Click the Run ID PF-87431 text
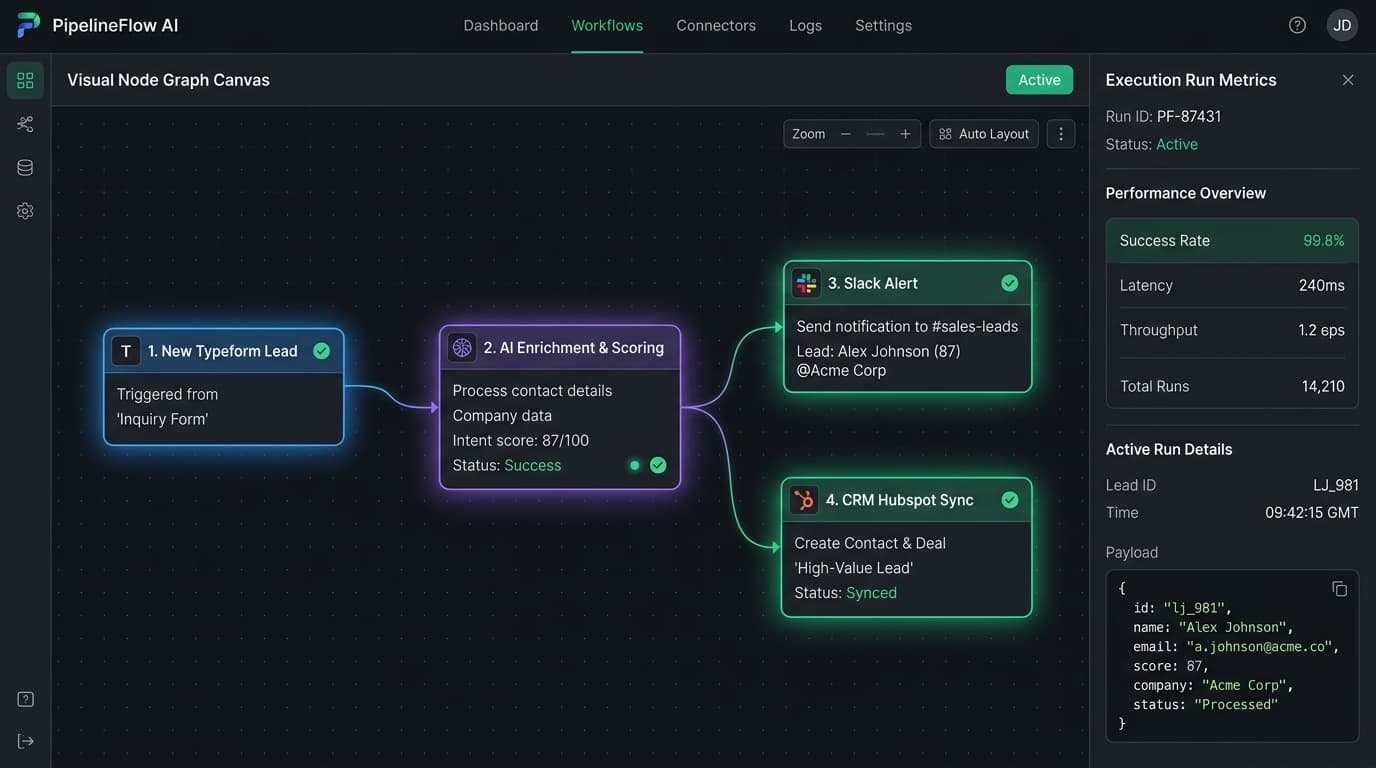1376x768 pixels. pyautogui.click(x=1163, y=116)
